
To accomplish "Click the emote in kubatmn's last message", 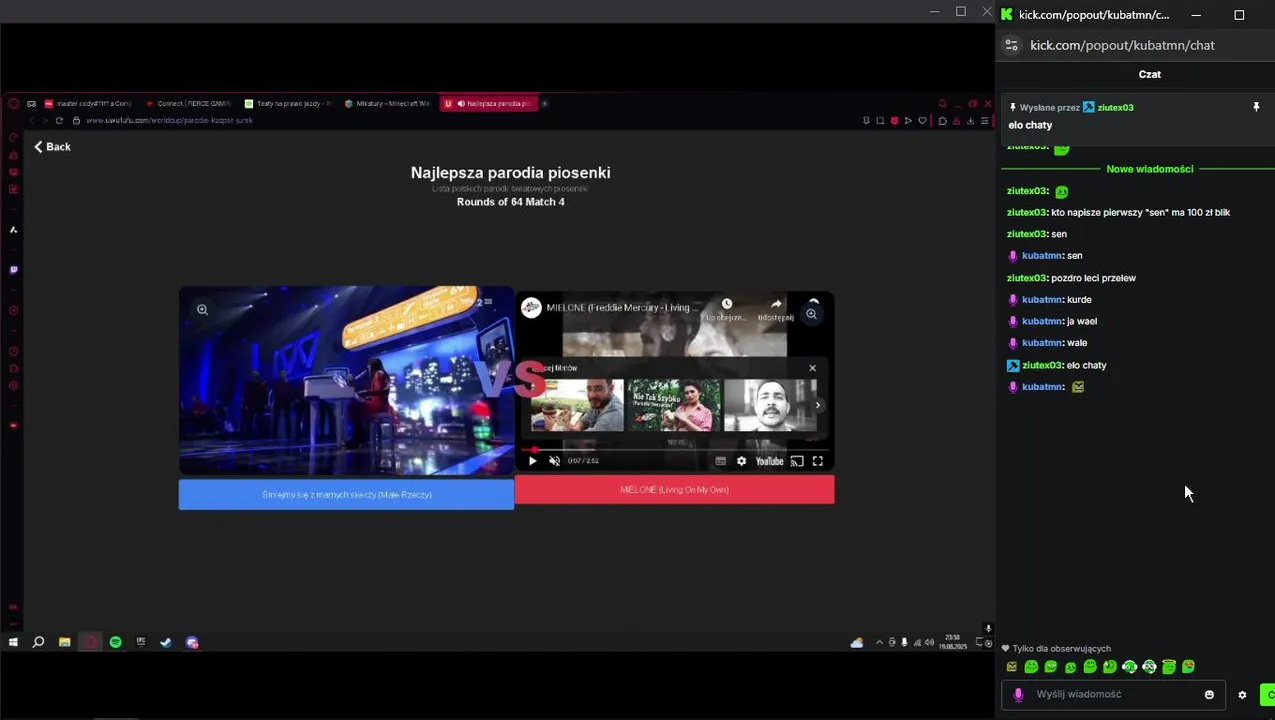I will pos(1077,387).
